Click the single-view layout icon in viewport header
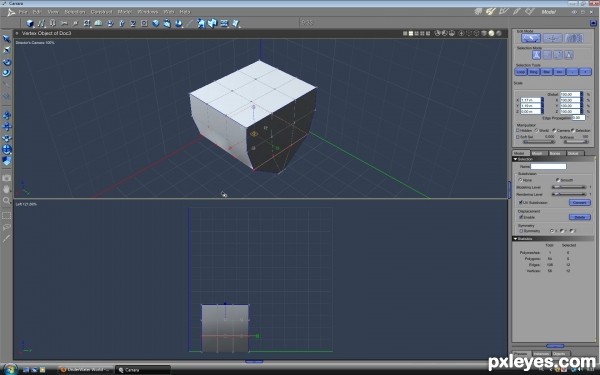The image size is (600, 375). tap(405, 34)
